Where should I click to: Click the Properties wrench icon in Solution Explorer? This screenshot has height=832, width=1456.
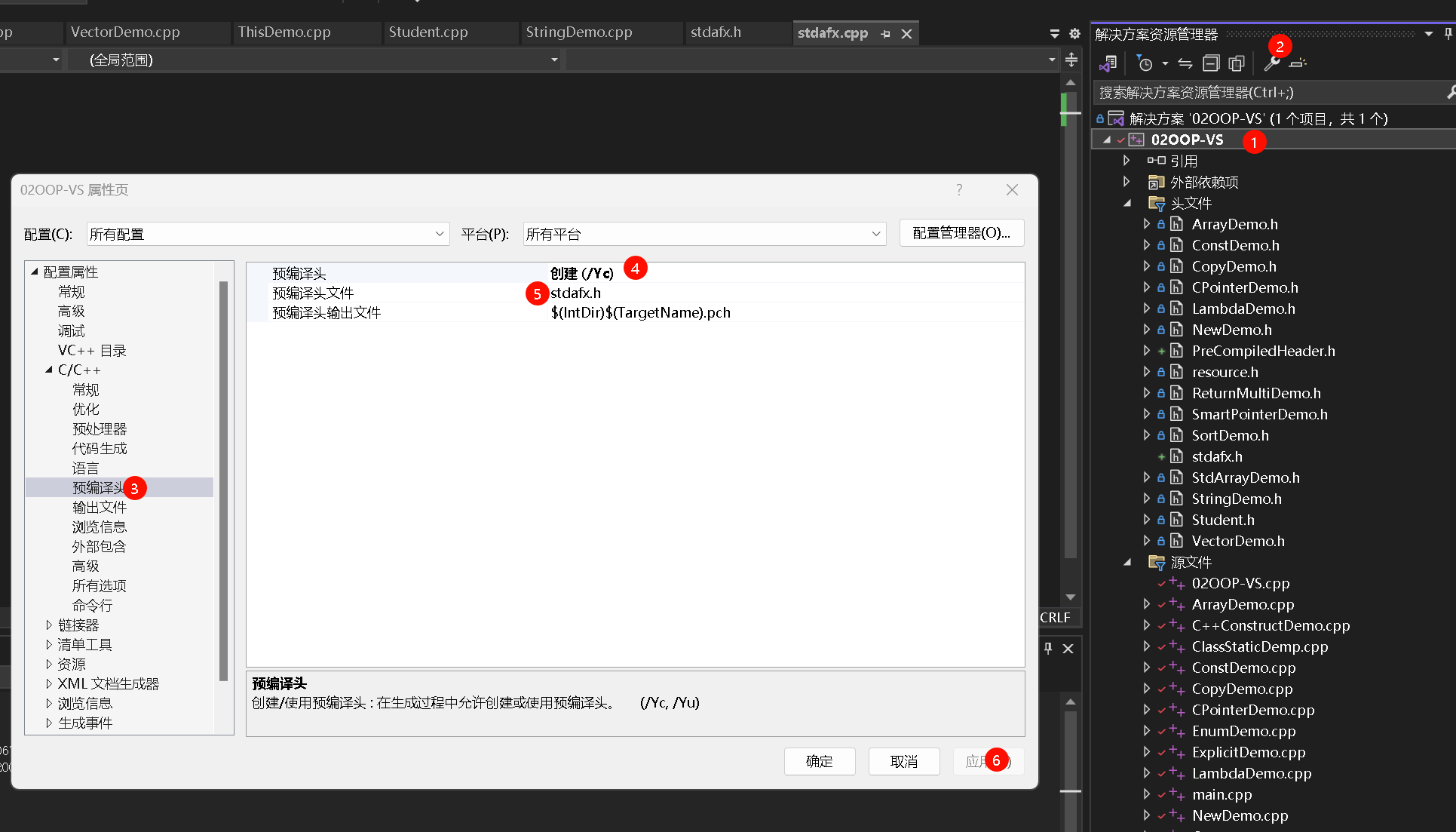[1271, 63]
